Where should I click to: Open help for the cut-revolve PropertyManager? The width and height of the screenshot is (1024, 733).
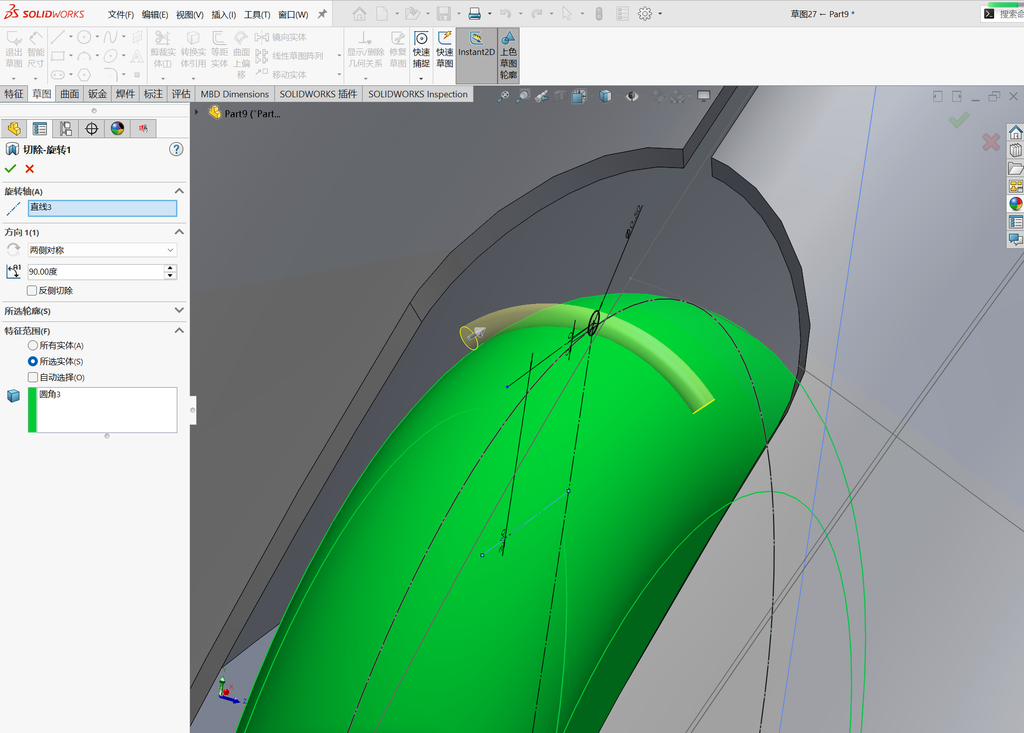tap(176, 150)
